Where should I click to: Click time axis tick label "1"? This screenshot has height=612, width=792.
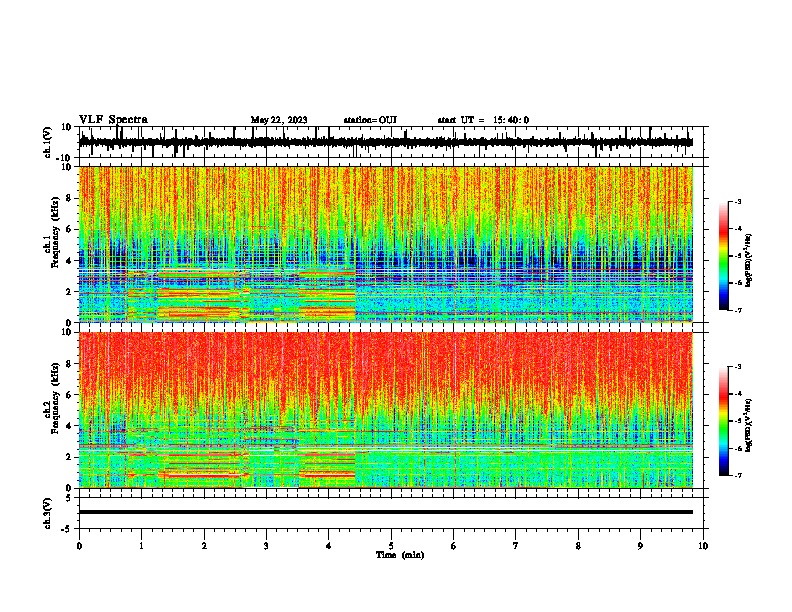(x=141, y=546)
